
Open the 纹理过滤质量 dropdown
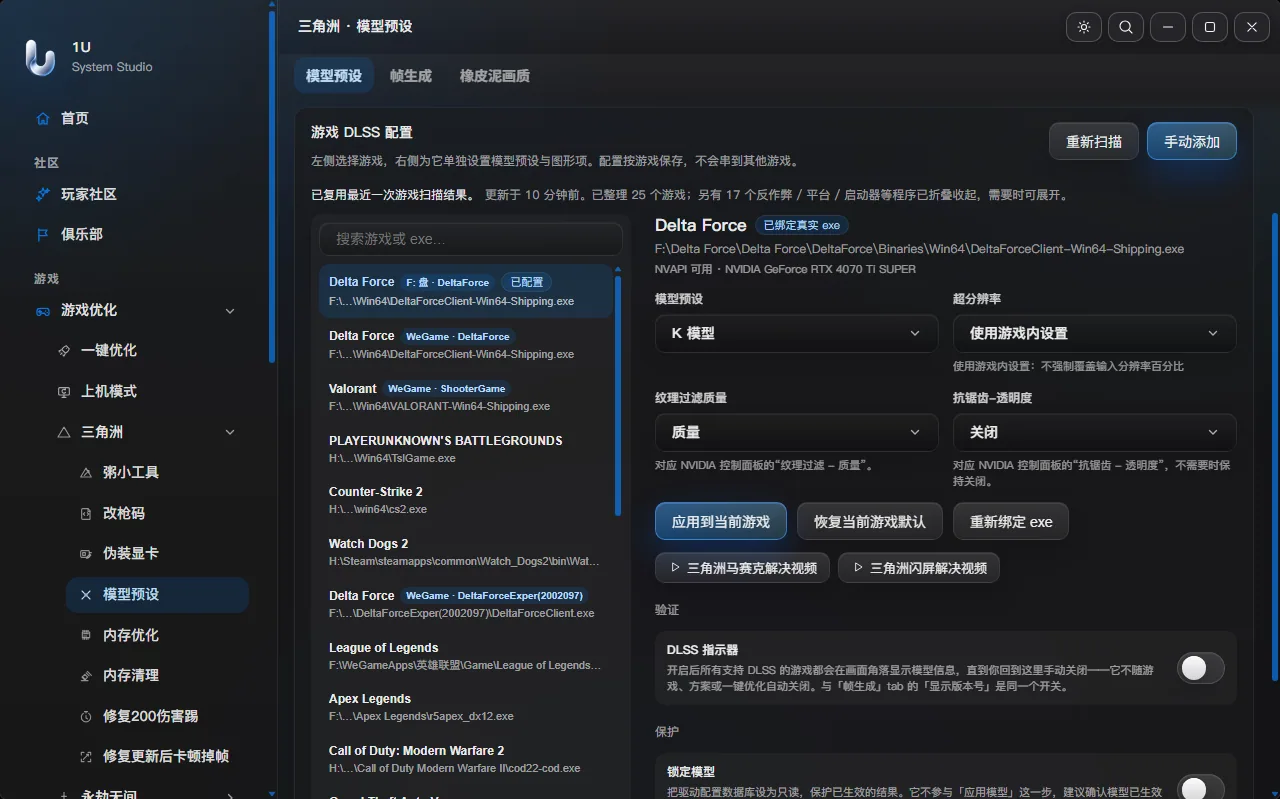796,432
